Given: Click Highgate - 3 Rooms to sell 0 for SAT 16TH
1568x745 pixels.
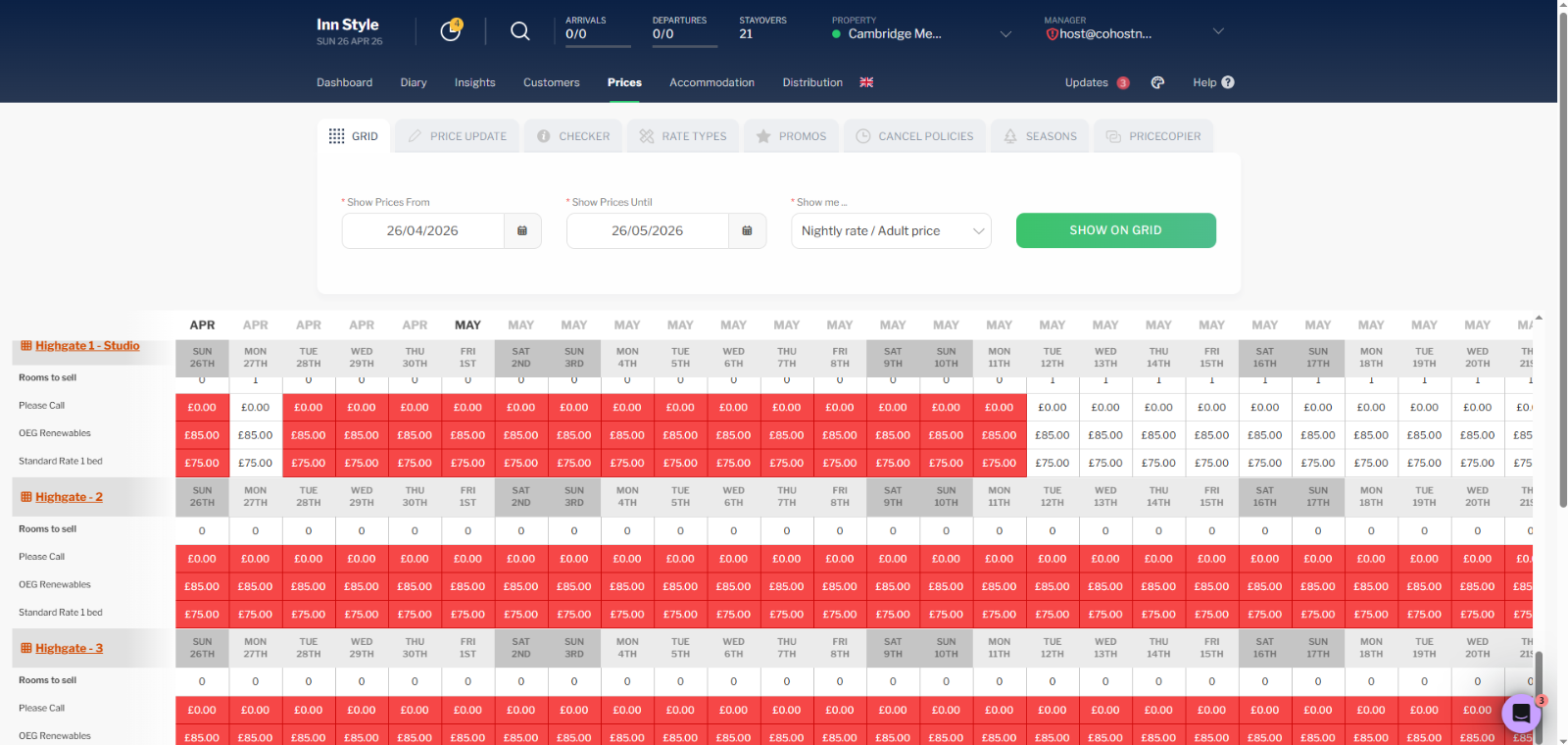Looking at the screenshot, I should pos(1265,681).
